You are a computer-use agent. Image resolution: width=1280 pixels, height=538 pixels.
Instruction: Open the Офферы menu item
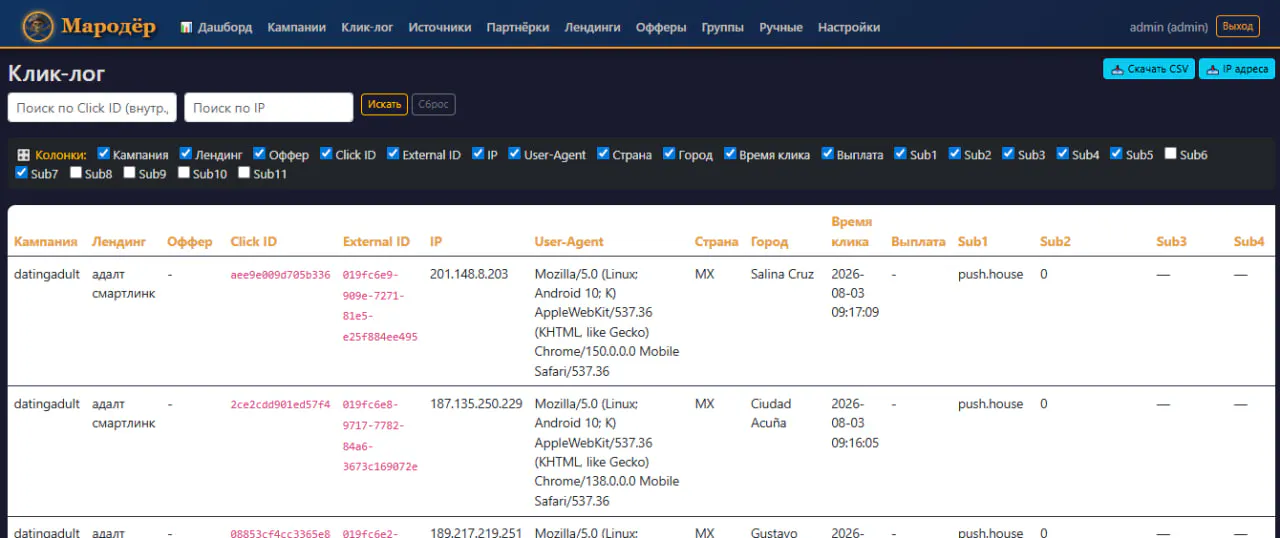tap(661, 27)
